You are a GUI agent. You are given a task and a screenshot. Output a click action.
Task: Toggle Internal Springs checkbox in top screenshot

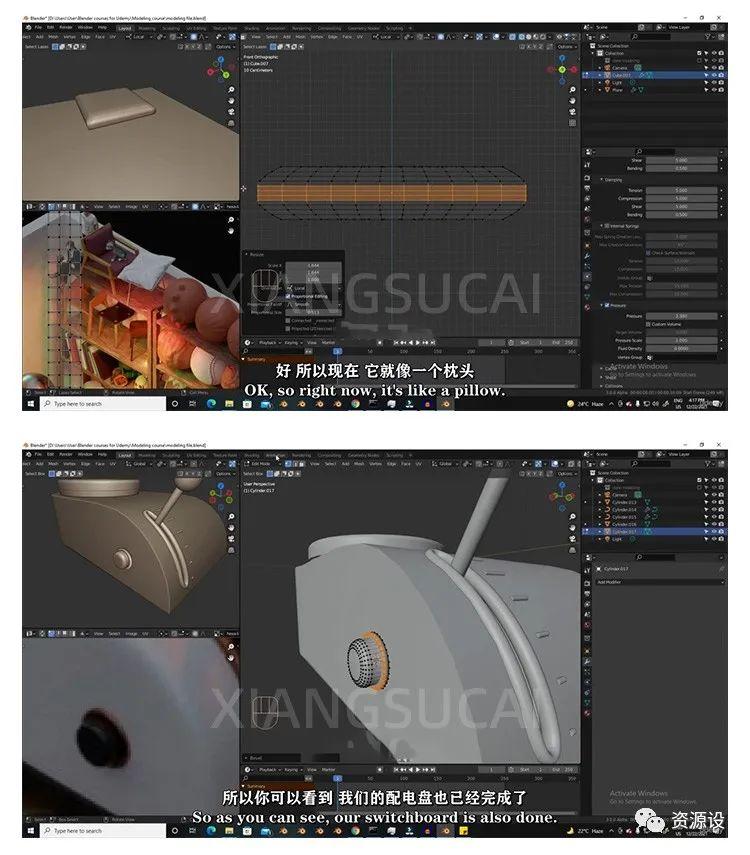point(607,226)
